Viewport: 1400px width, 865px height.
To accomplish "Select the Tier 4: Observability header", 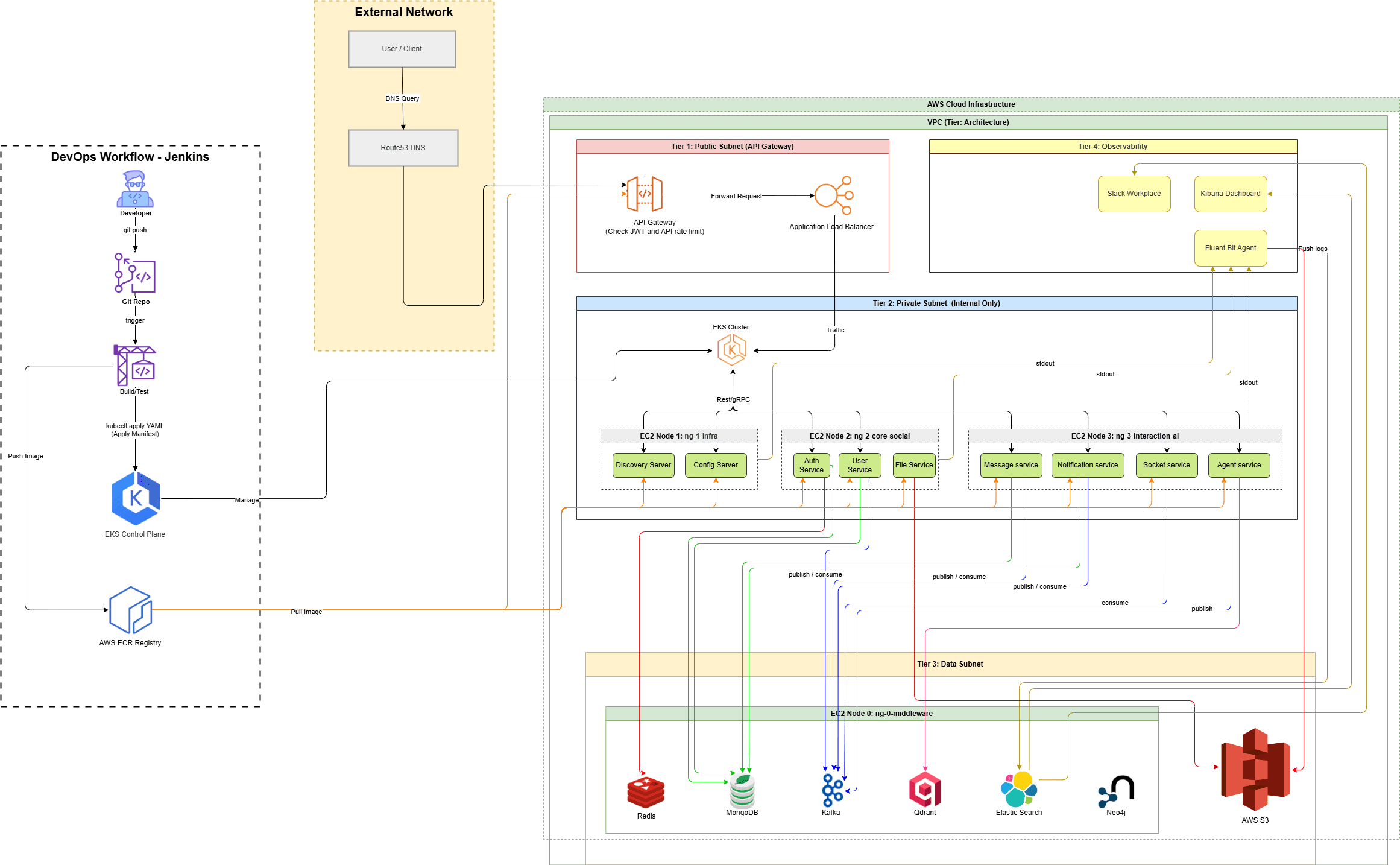I will point(1113,147).
